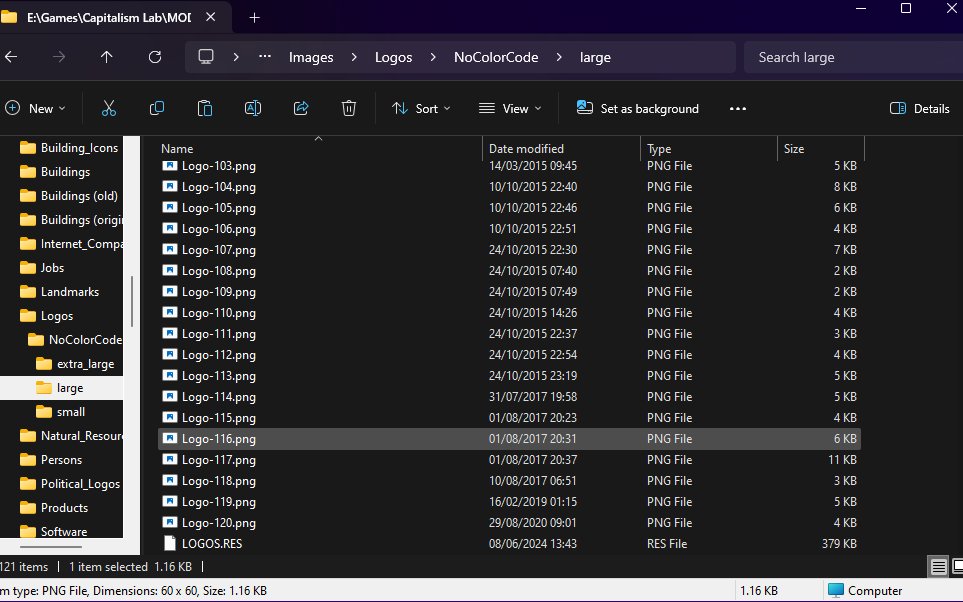Expand the chevron after Images breadcrumb
Image resolution: width=963 pixels, height=602 pixels.
[x=354, y=57]
